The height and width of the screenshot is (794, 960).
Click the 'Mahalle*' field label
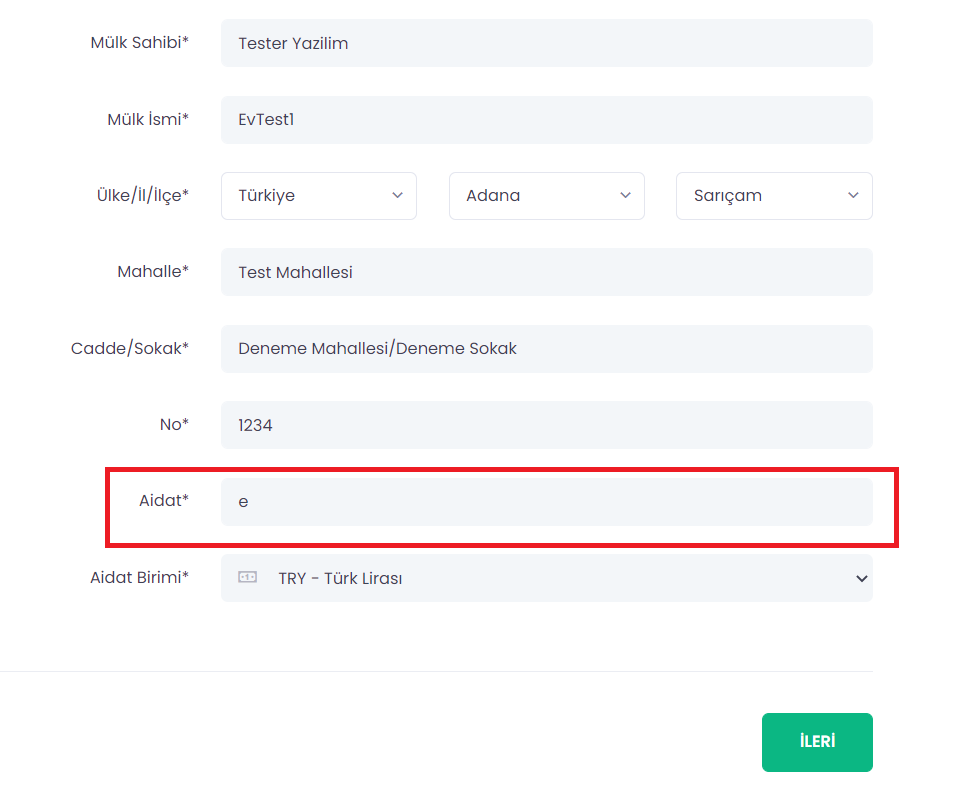pos(153,271)
